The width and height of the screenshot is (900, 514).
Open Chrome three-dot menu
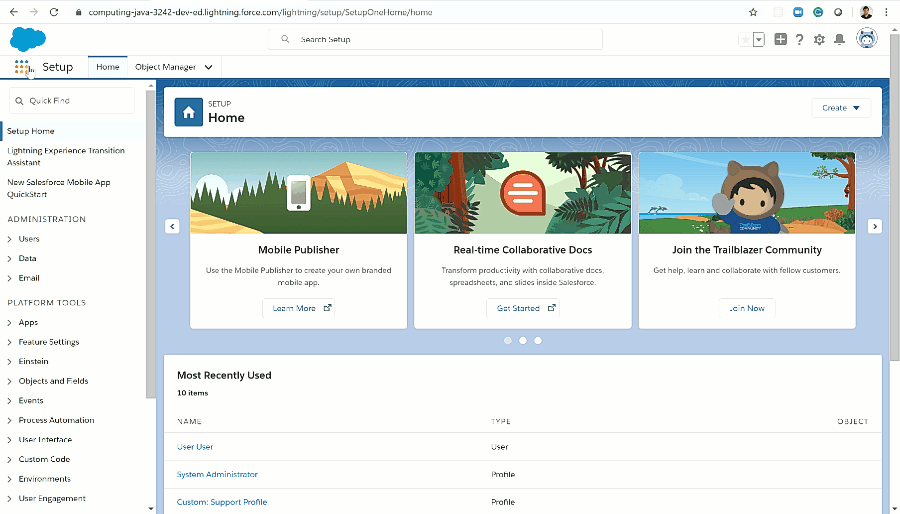[886, 12]
